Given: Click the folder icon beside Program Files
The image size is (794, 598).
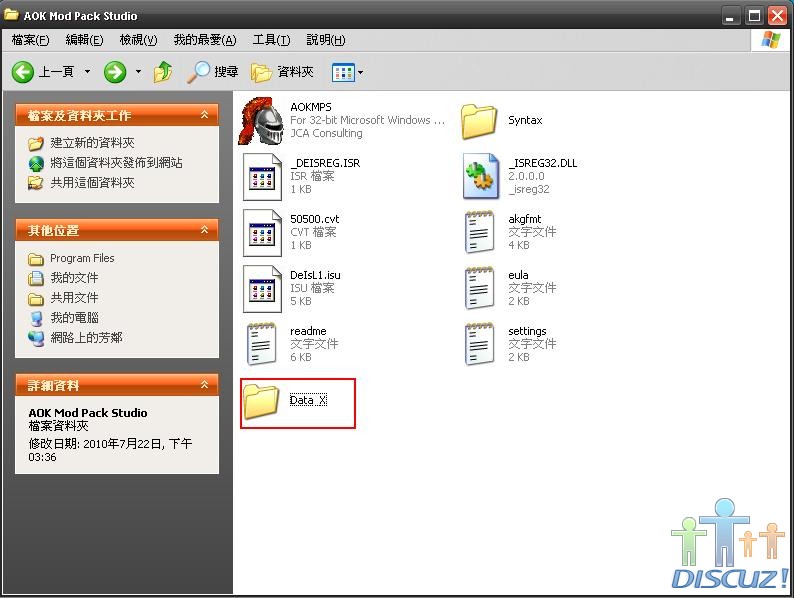Looking at the screenshot, I should tap(35, 259).
